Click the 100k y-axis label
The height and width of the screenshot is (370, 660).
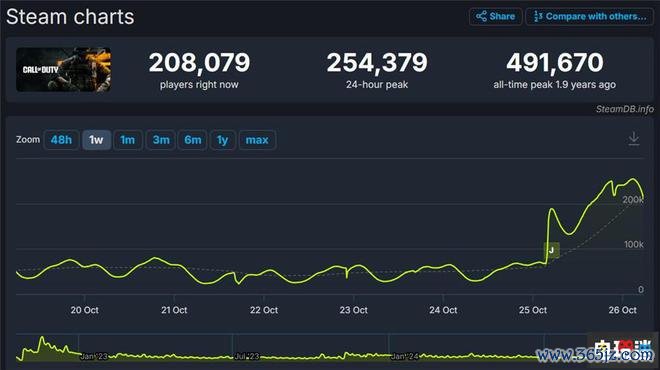(x=633, y=245)
